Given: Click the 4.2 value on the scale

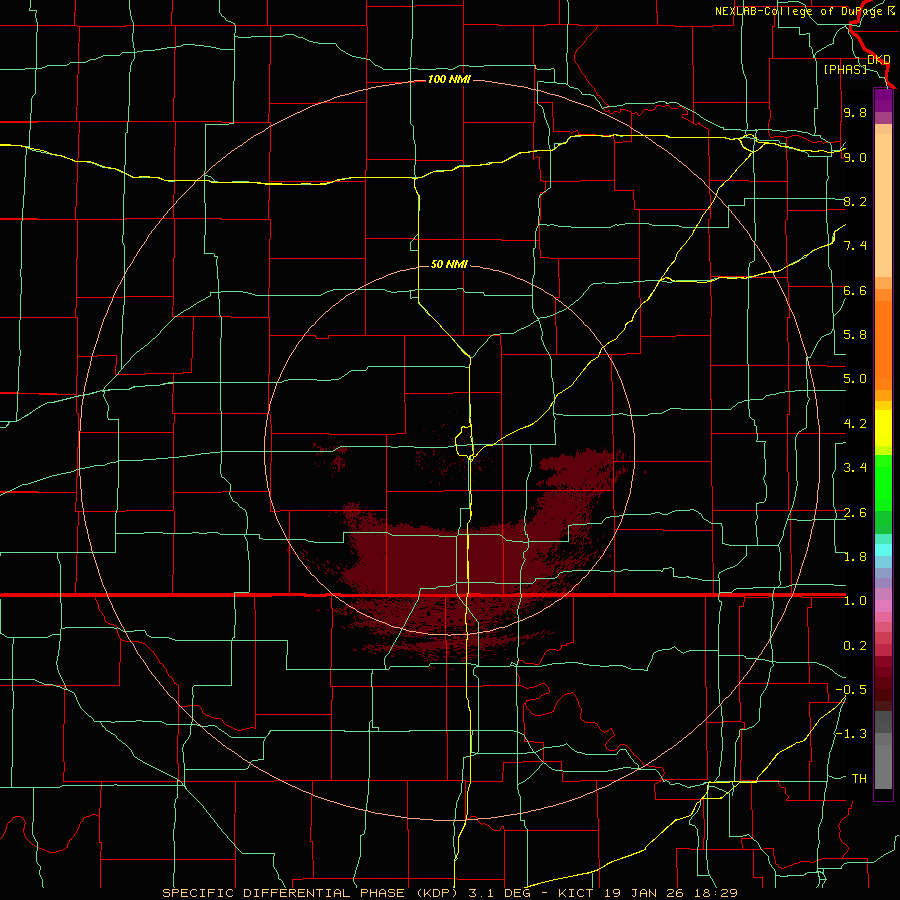Looking at the screenshot, I should point(855,424).
